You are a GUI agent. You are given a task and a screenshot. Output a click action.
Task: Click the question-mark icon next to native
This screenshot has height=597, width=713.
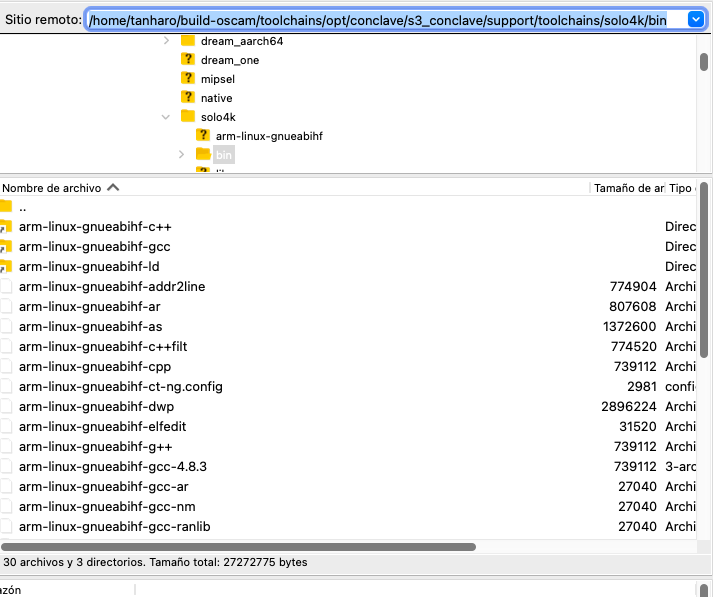(187, 97)
